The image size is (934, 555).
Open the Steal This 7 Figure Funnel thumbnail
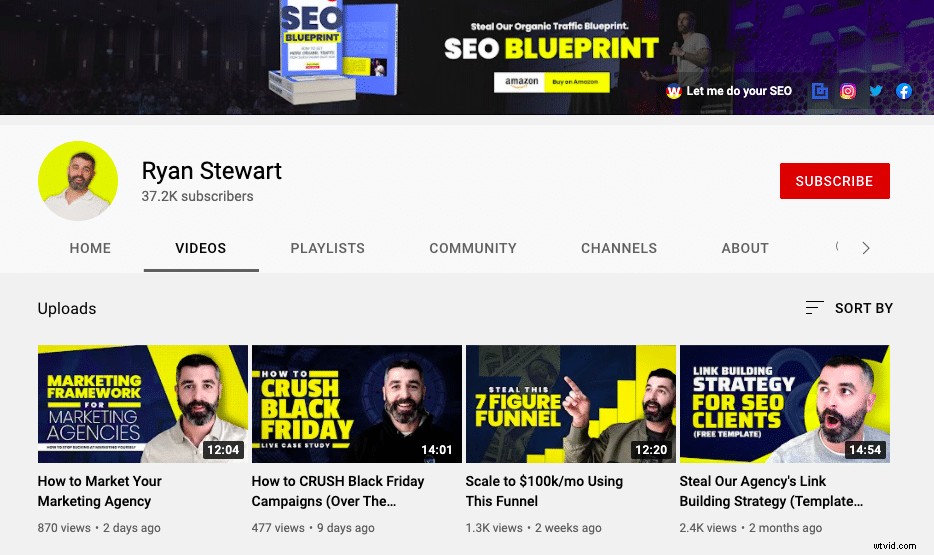(x=571, y=404)
